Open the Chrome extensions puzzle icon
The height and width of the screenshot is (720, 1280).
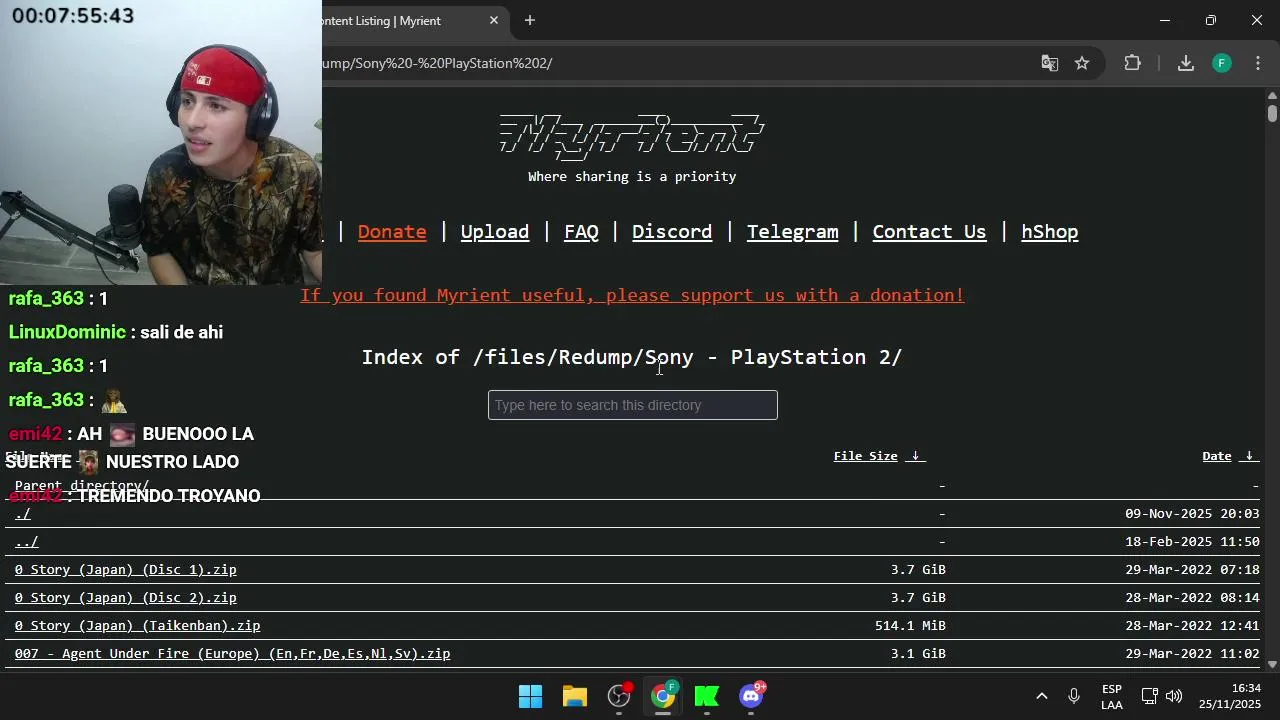click(x=1132, y=63)
